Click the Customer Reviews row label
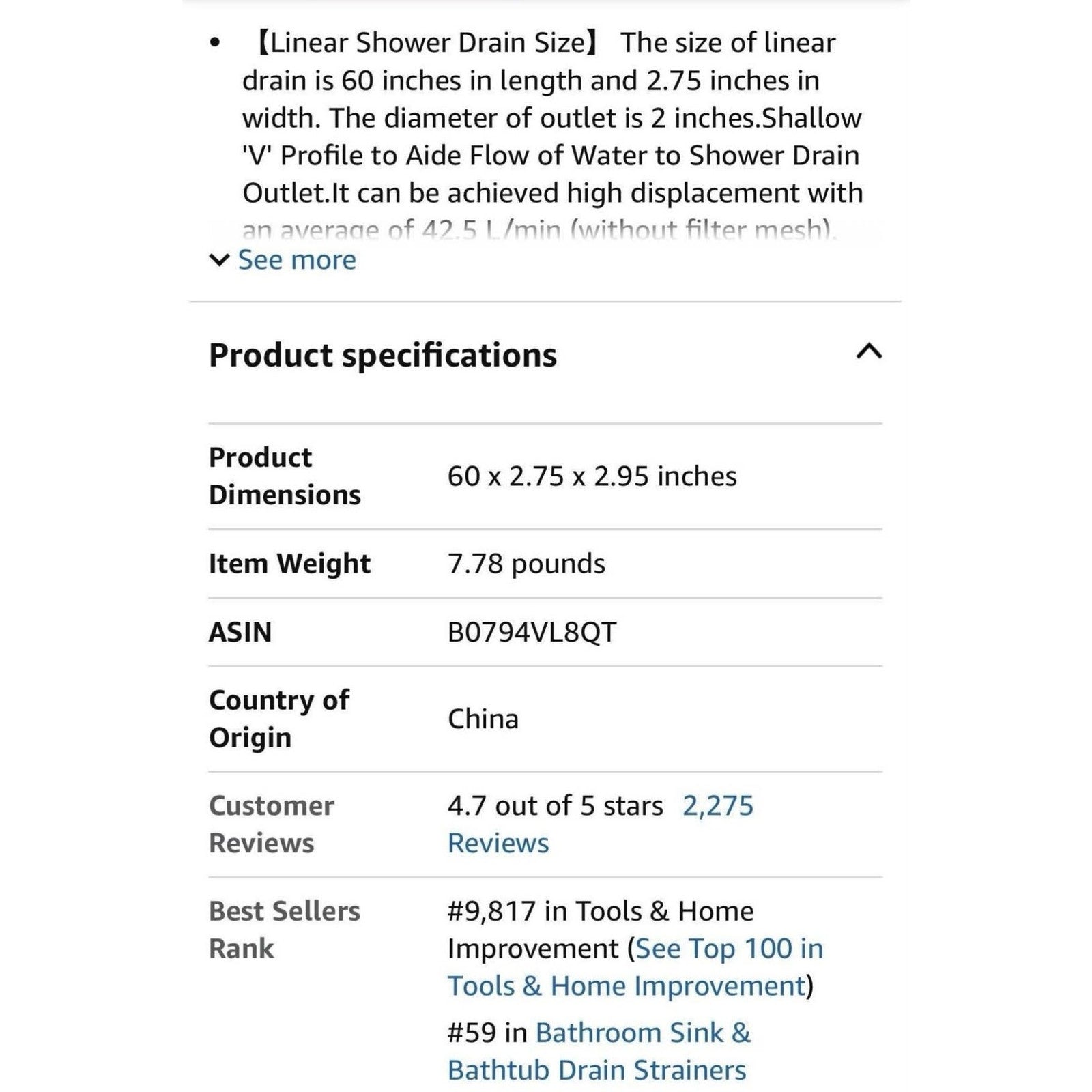Screen dimensions: 1092x1092 point(272,824)
